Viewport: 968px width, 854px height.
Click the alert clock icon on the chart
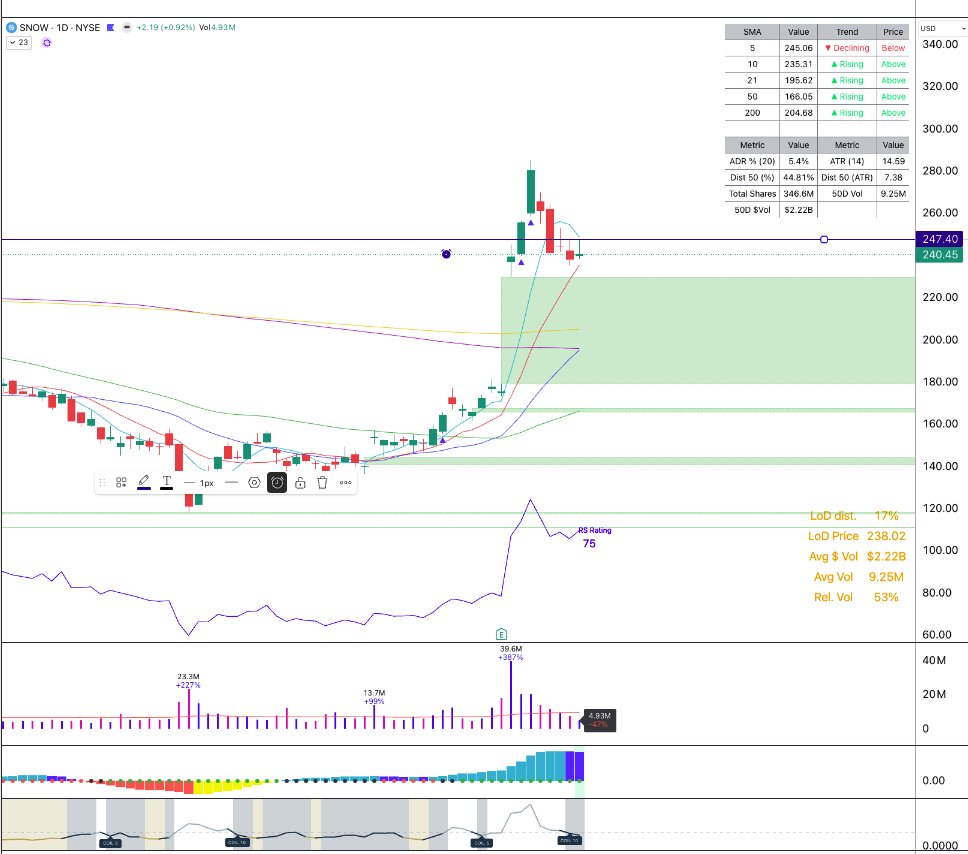[446, 254]
